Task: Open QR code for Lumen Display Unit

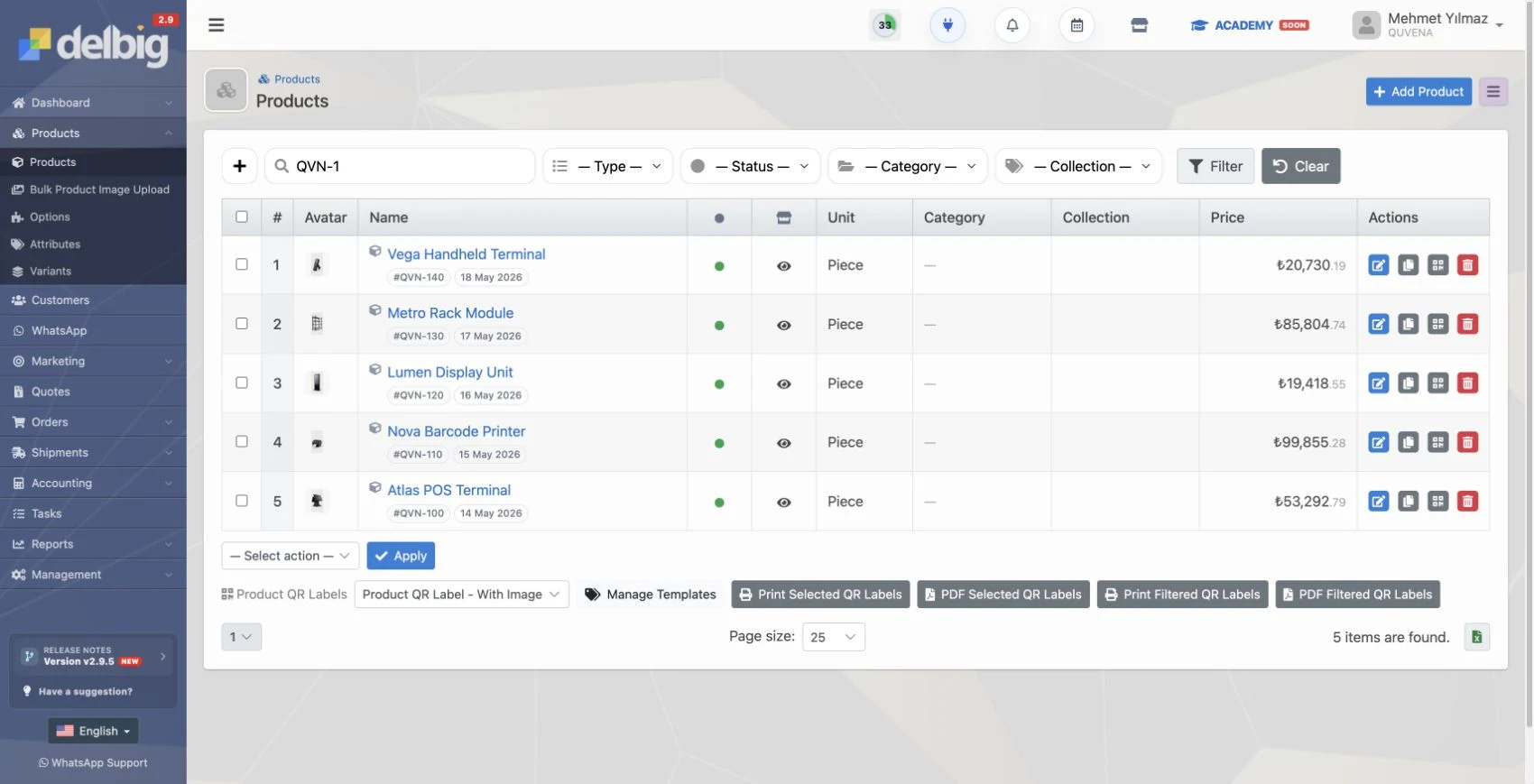Action: [x=1438, y=383]
